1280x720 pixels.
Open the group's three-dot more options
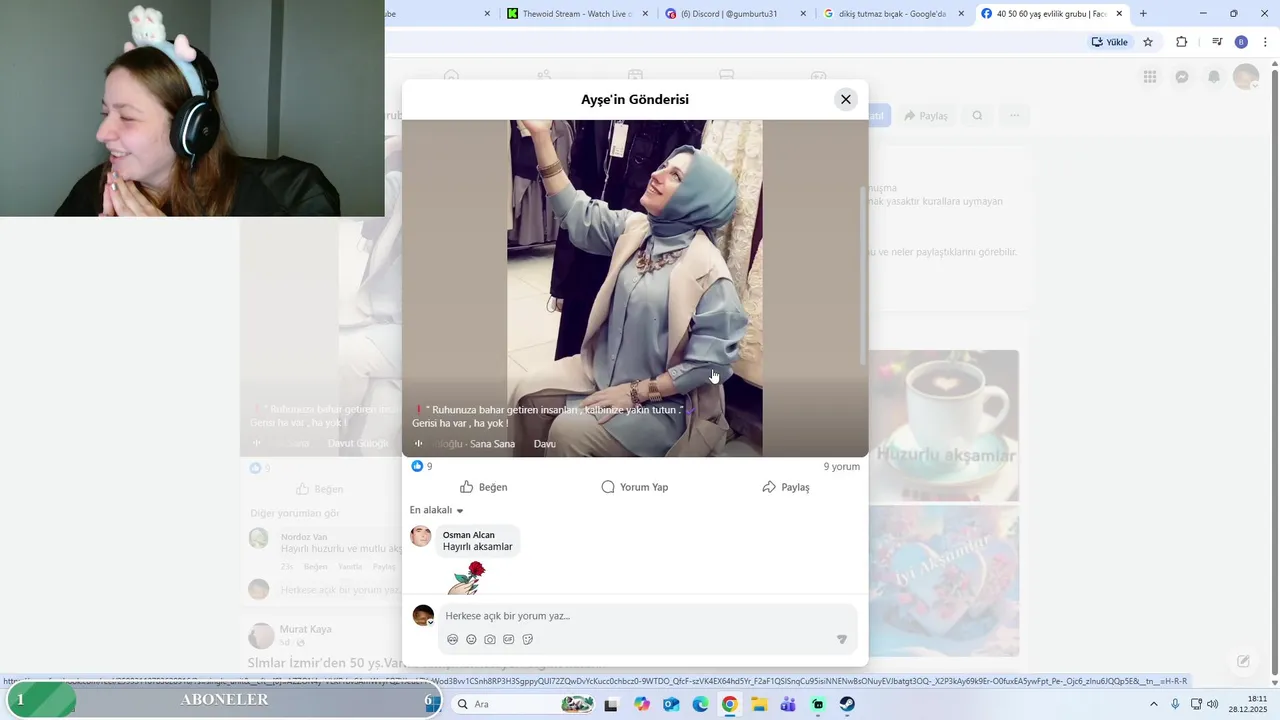point(1014,116)
